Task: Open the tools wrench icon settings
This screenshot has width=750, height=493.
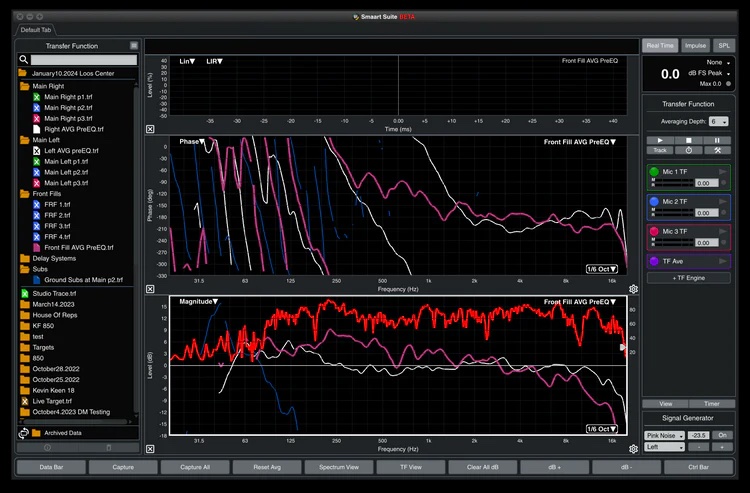Action: click(x=717, y=150)
